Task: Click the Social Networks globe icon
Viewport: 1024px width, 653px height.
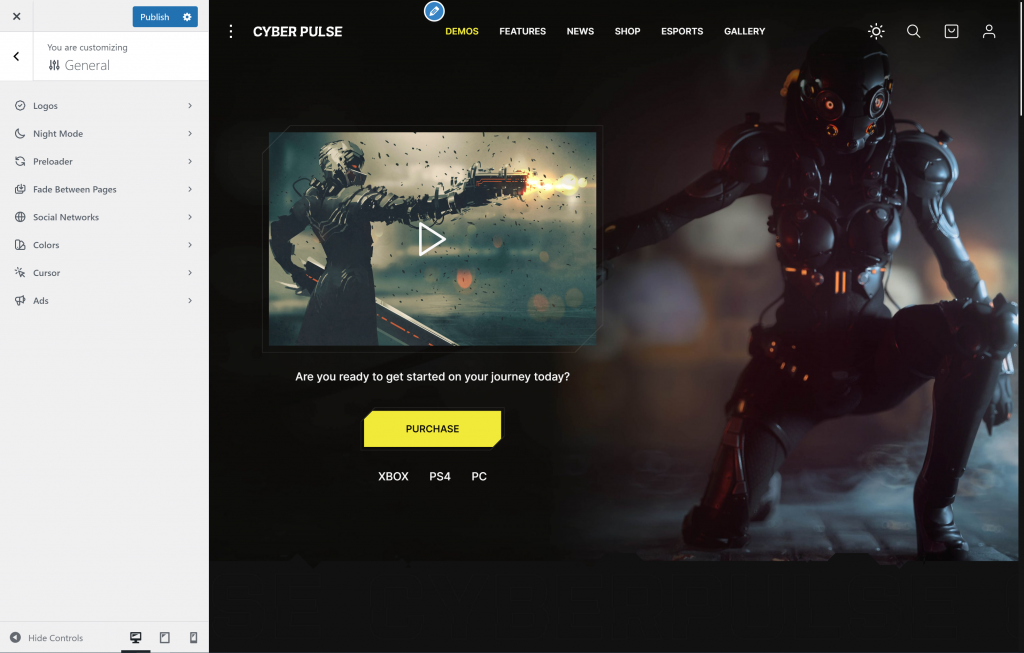Action: (x=20, y=217)
